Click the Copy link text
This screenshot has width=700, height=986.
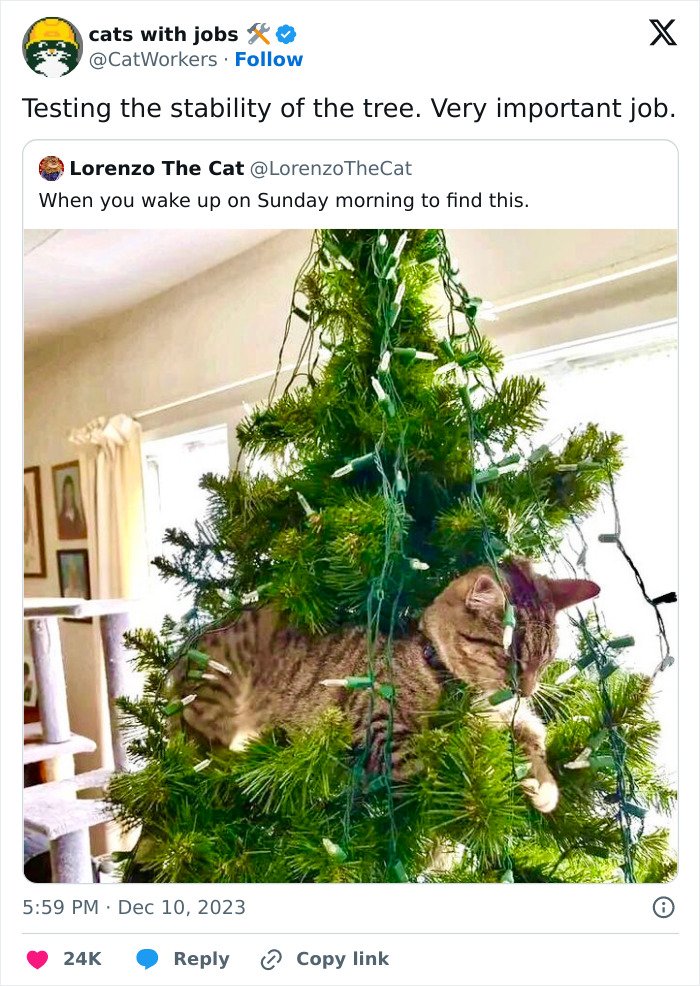pos(340,958)
